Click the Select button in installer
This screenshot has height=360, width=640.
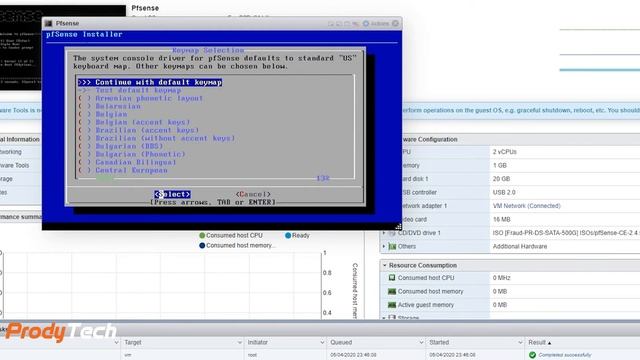tap(172, 194)
